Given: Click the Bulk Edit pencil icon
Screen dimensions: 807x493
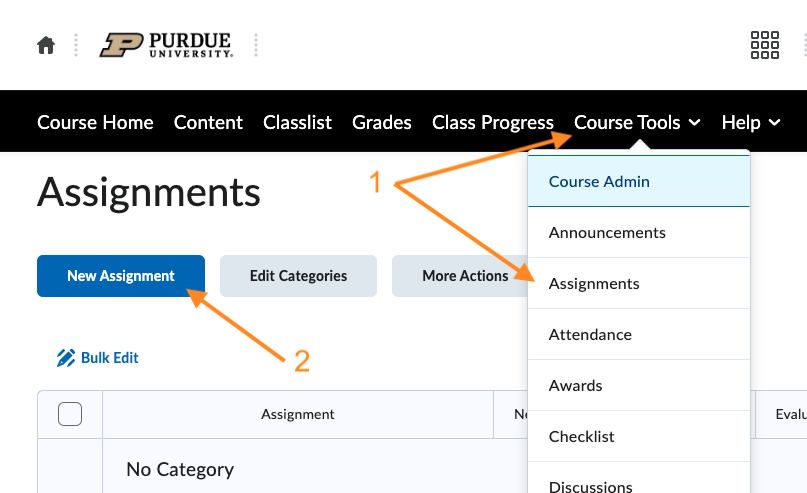Looking at the screenshot, I should [66, 358].
